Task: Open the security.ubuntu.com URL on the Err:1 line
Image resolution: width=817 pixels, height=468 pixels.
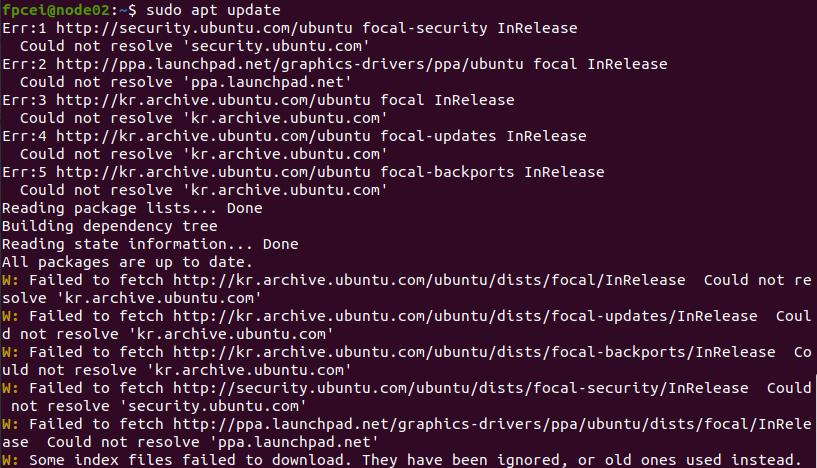Action: click(x=204, y=28)
